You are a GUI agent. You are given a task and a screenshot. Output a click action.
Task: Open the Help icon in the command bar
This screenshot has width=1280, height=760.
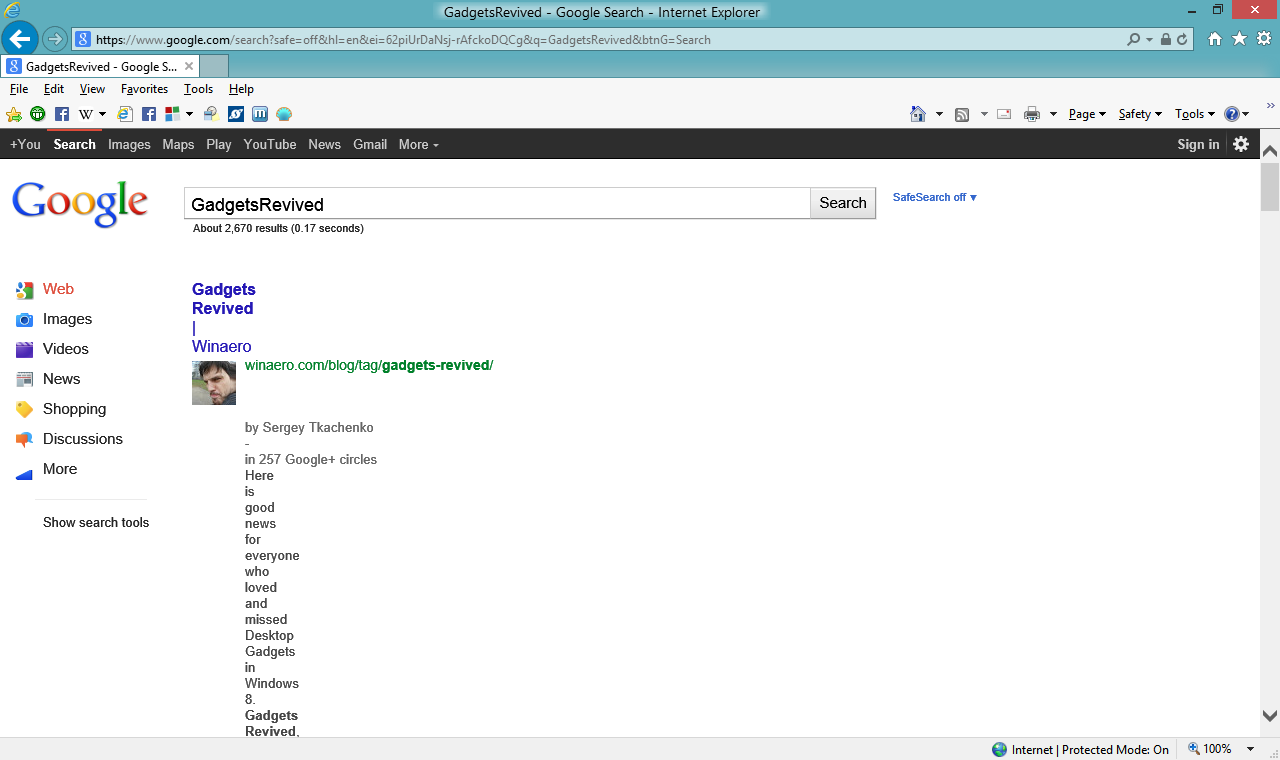click(1233, 113)
